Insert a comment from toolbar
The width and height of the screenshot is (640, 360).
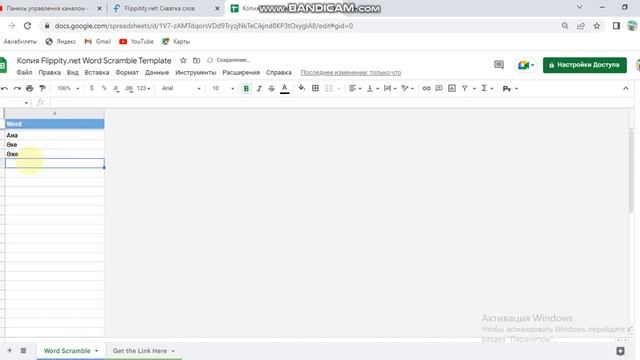(x=439, y=89)
